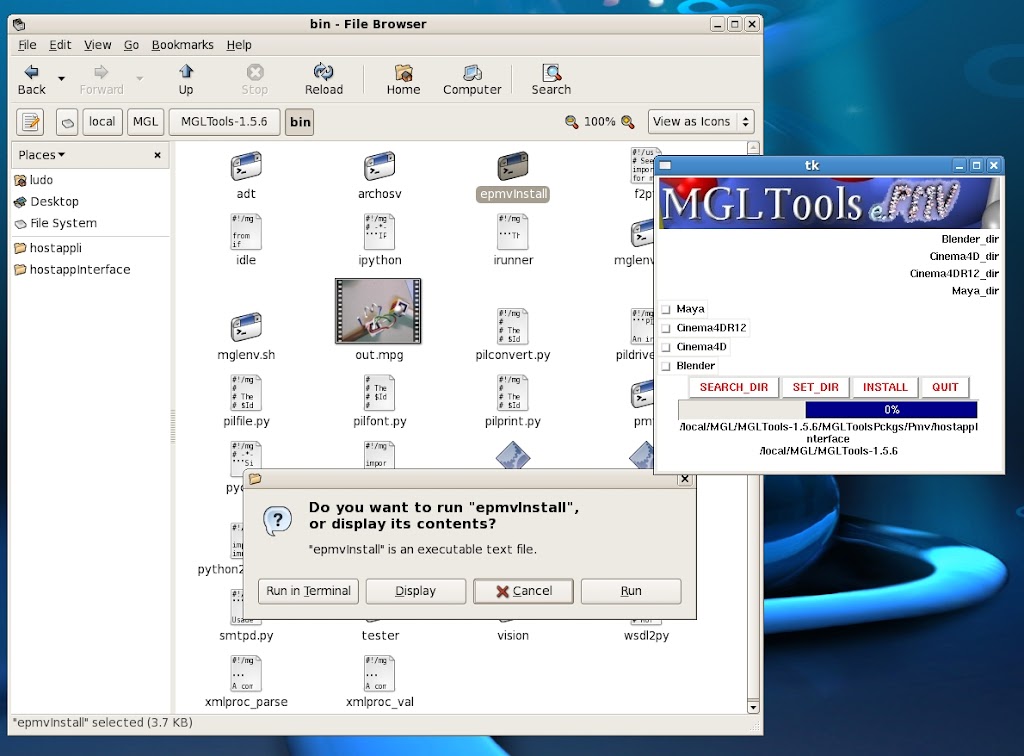Select the 'pilfont.py' file icon

[379, 392]
